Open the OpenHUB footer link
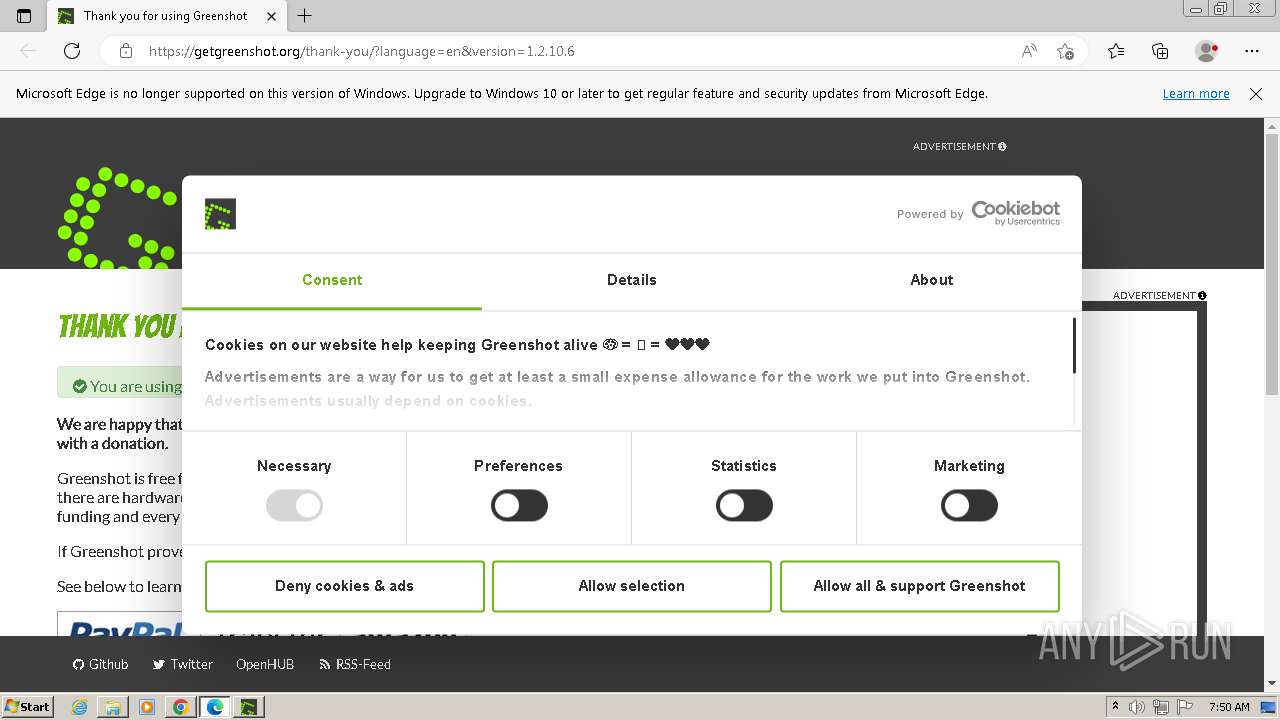1280x720 pixels. tap(265, 664)
